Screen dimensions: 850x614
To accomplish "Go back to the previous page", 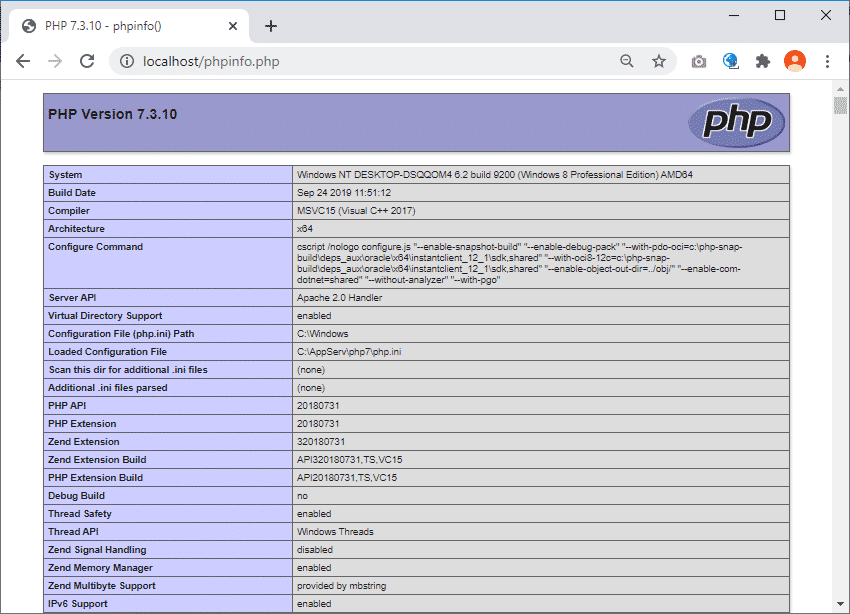I will pyautogui.click(x=23, y=61).
